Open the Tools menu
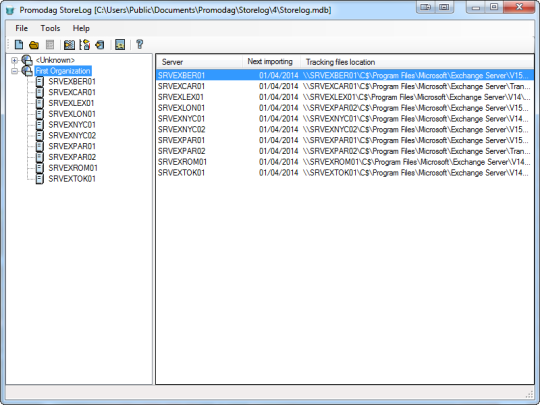Viewport: 540px width, 405px height. pyautogui.click(x=50, y=28)
